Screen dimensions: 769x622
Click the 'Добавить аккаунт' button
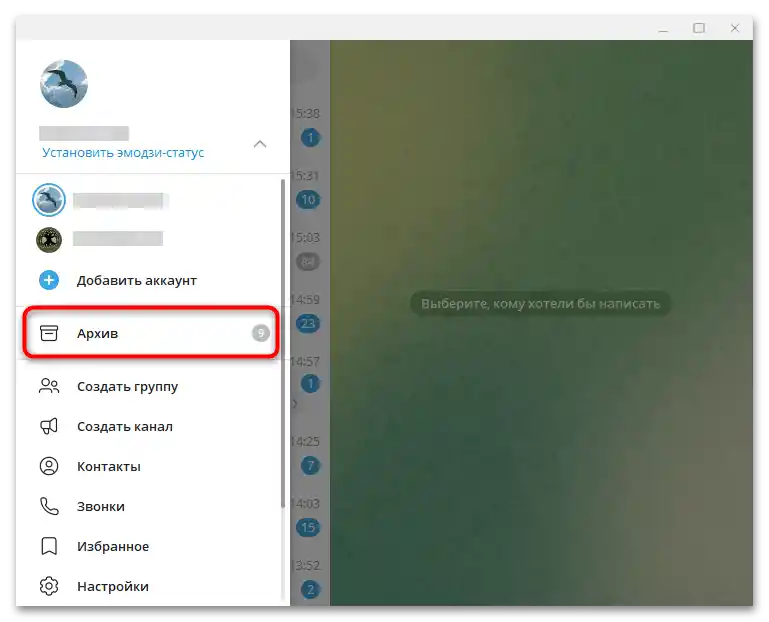tap(149, 280)
